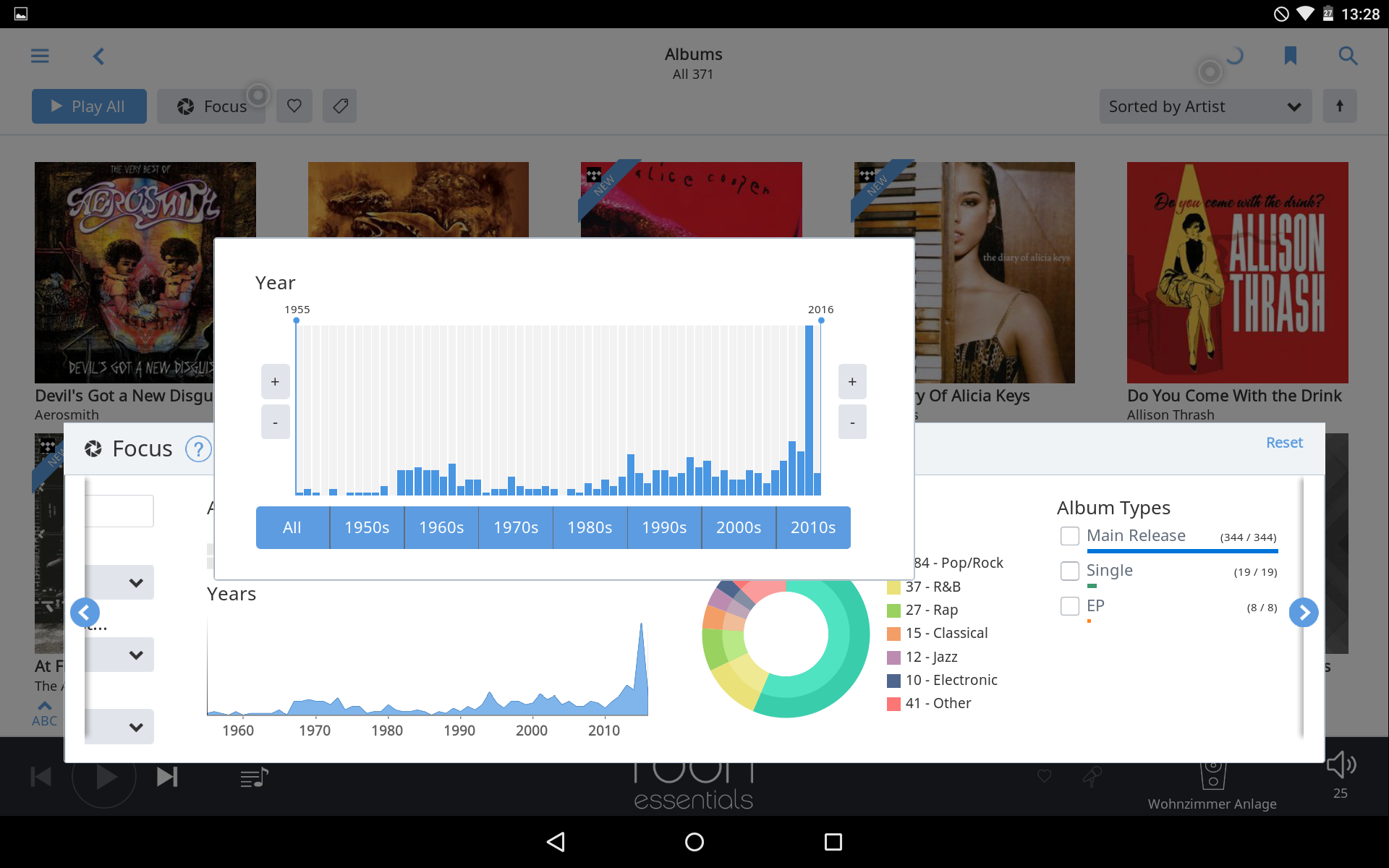Click the Focus button in toolbar

pos(211,106)
